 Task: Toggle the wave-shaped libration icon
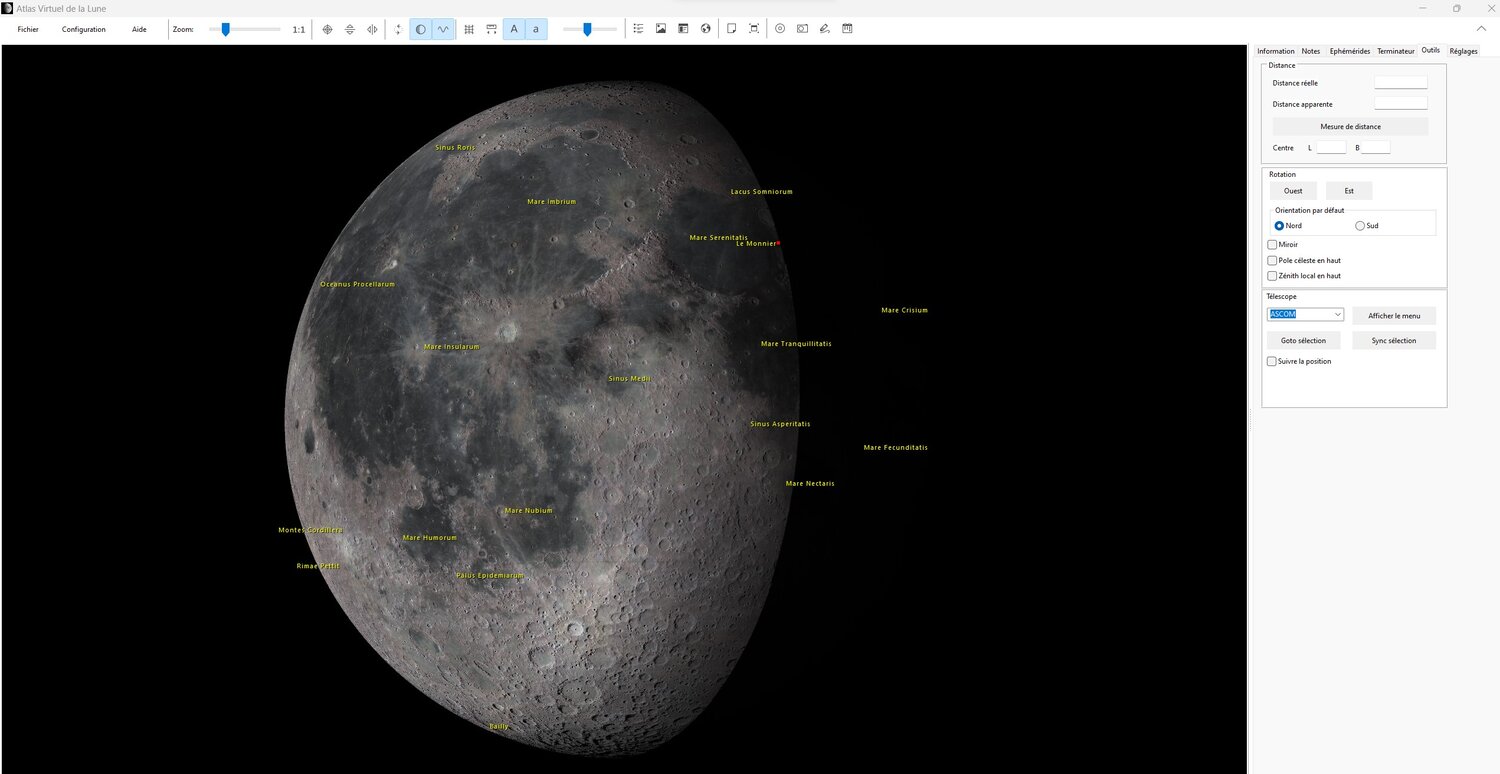coord(443,29)
